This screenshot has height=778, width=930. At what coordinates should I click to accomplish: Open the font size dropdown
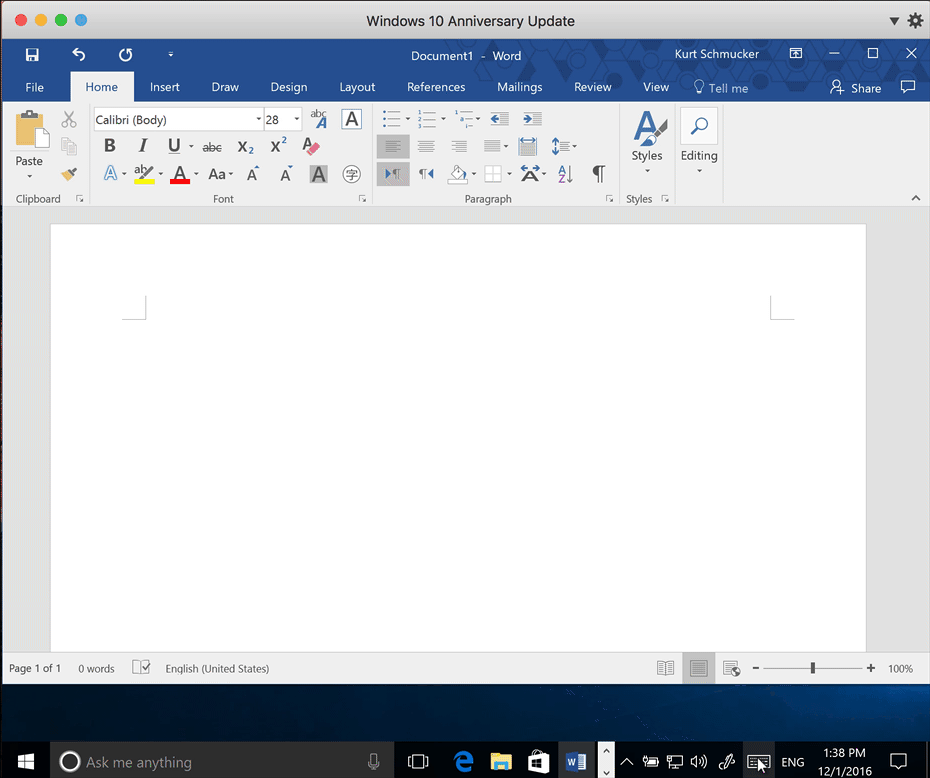296,118
